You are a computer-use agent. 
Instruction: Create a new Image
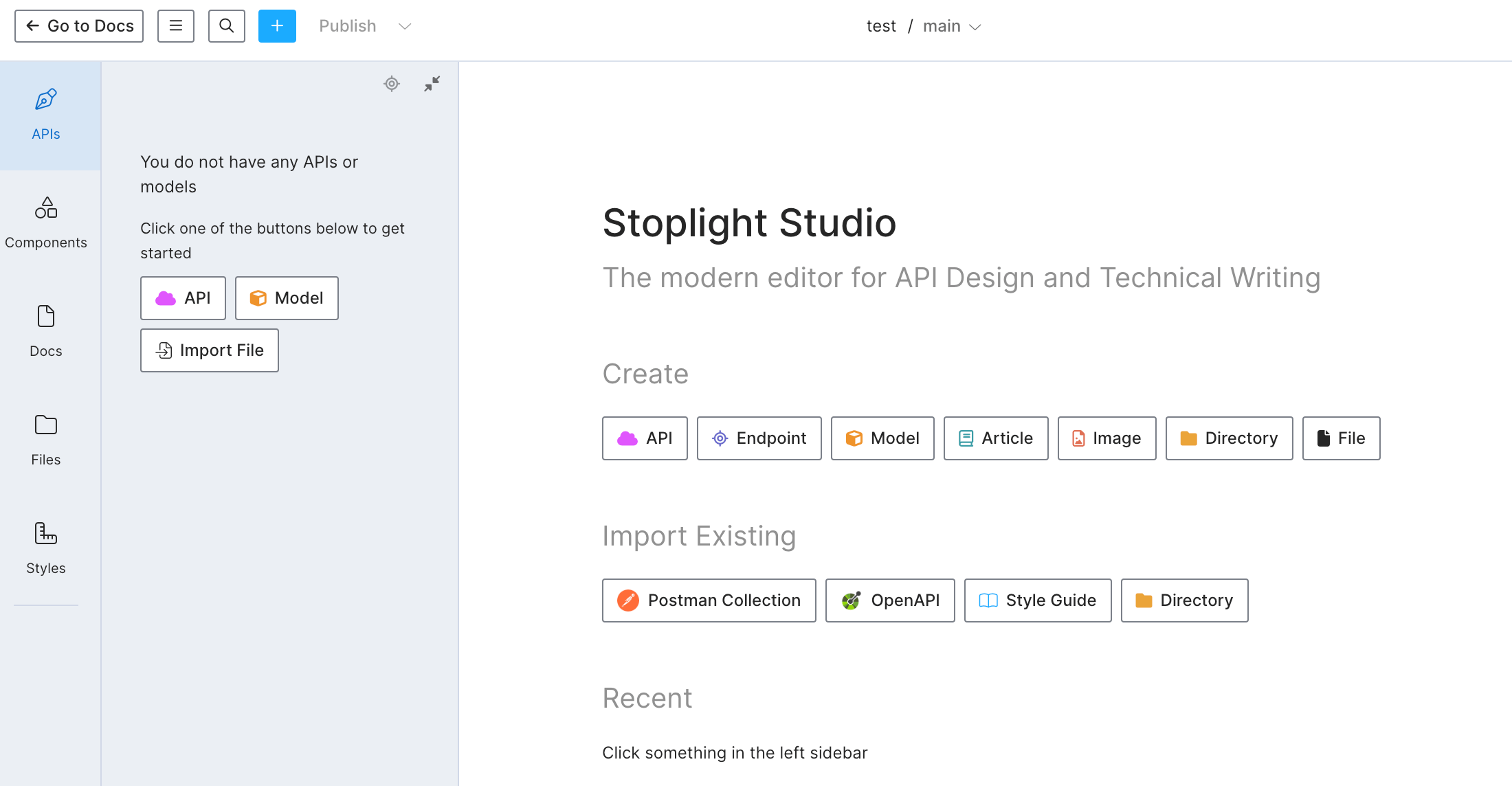click(1107, 438)
